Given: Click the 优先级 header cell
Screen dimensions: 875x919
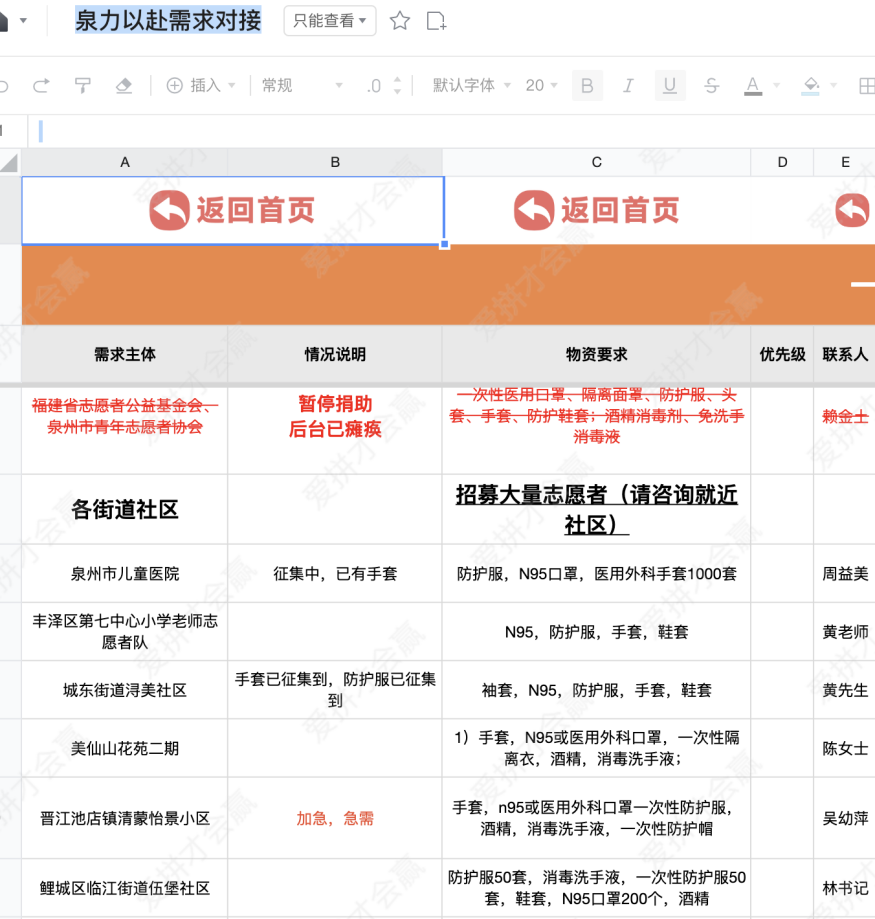Looking at the screenshot, I should pyautogui.click(x=782, y=355).
